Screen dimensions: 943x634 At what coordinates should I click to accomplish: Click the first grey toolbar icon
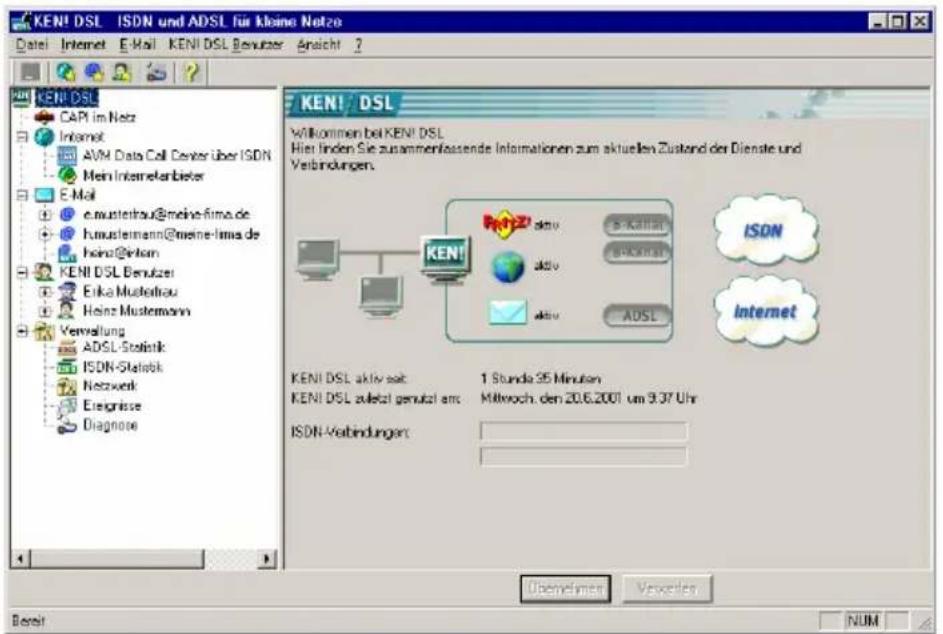(30, 73)
